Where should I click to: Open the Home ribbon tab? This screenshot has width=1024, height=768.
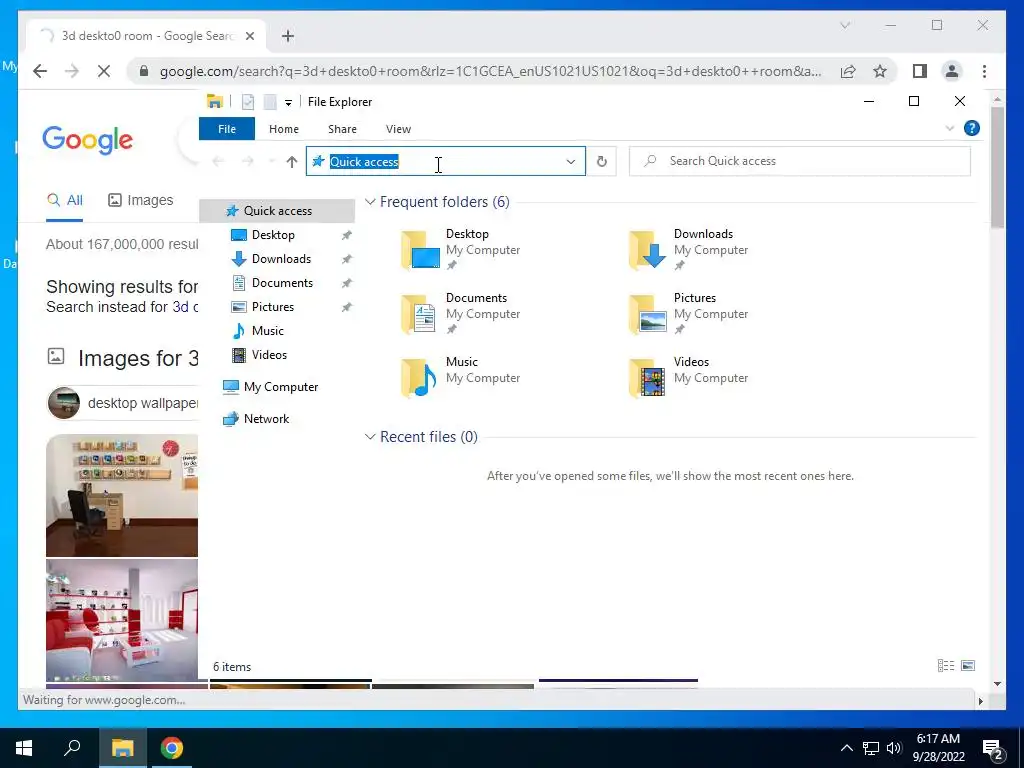(x=283, y=129)
